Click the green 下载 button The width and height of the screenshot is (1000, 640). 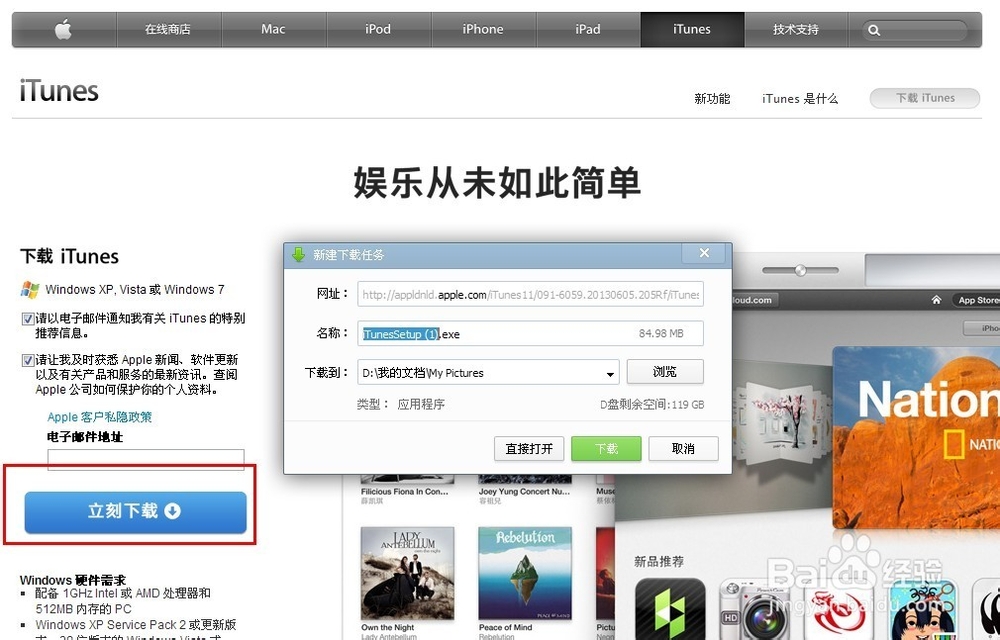607,449
